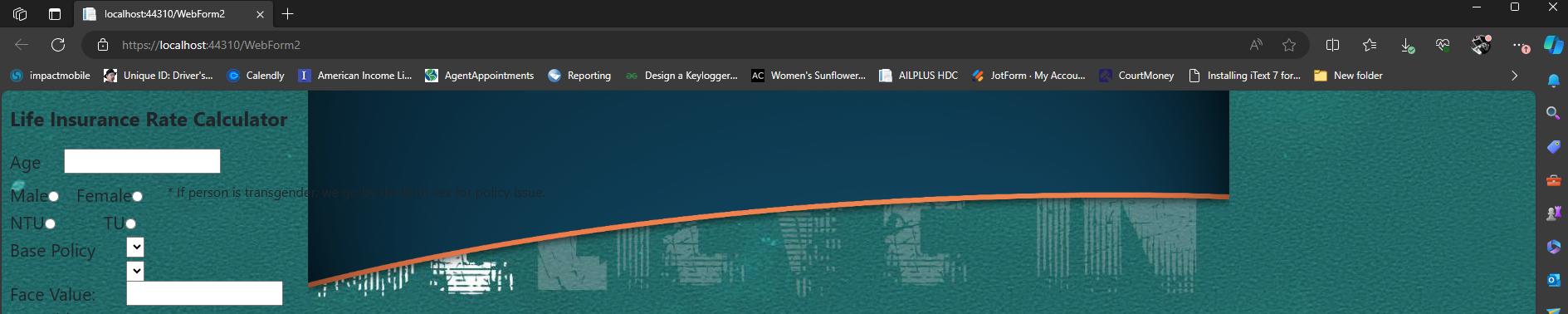The image size is (1568, 314).
Task: Open a new tab with plus button
Action: [x=287, y=14]
